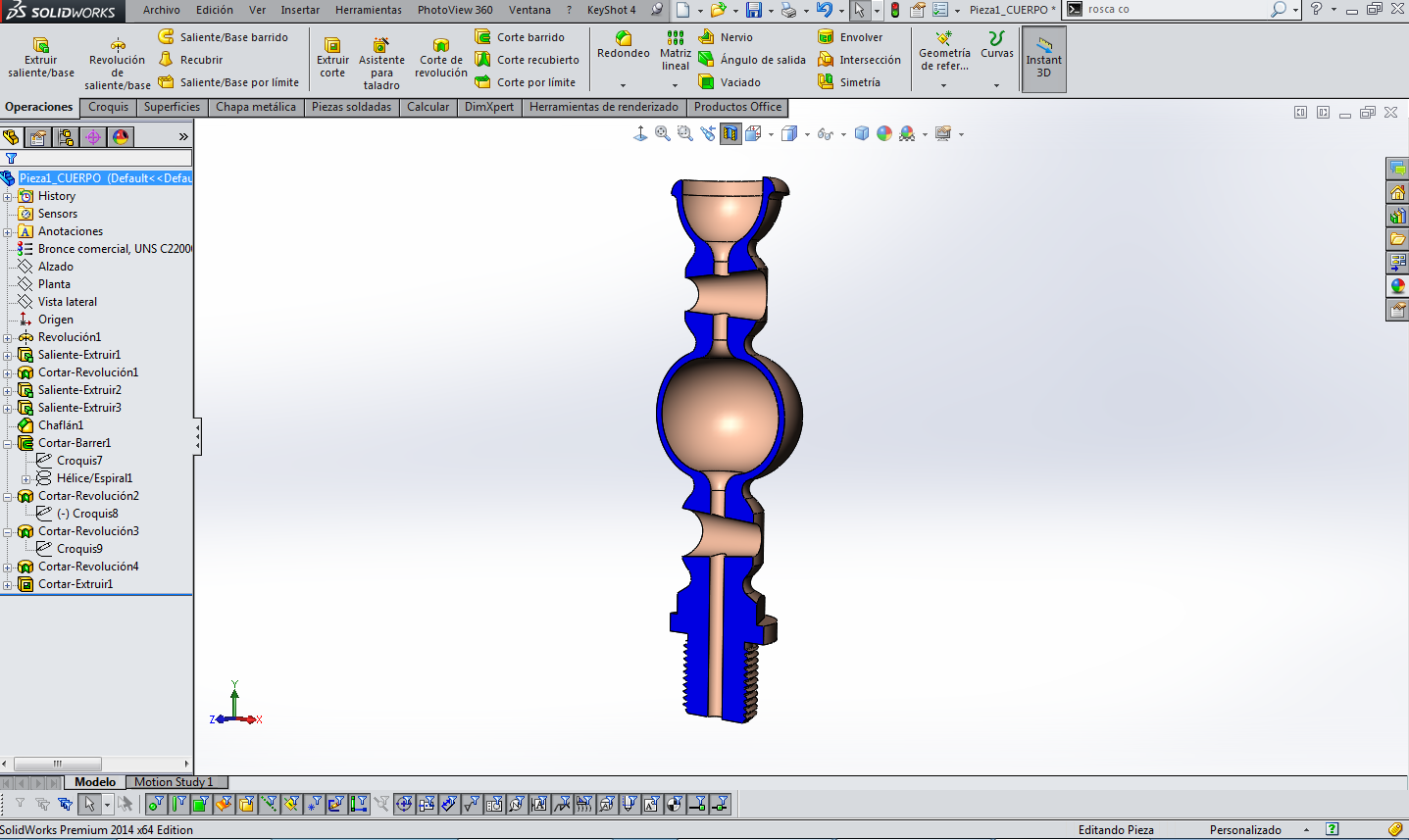This screenshot has height=840, width=1409.
Task: Toggle the section view in view toolbar
Action: click(x=730, y=134)
